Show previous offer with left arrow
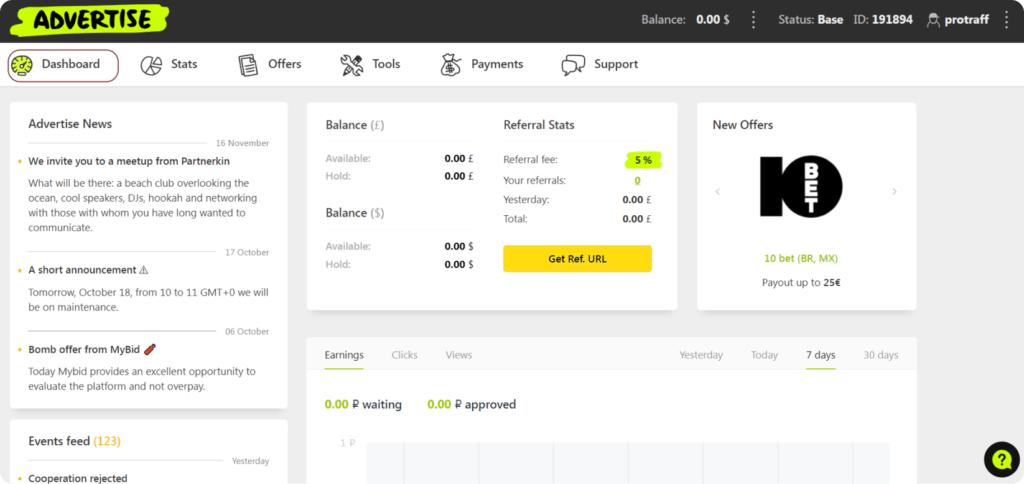The image size is (1024, 484). (718, 191)
